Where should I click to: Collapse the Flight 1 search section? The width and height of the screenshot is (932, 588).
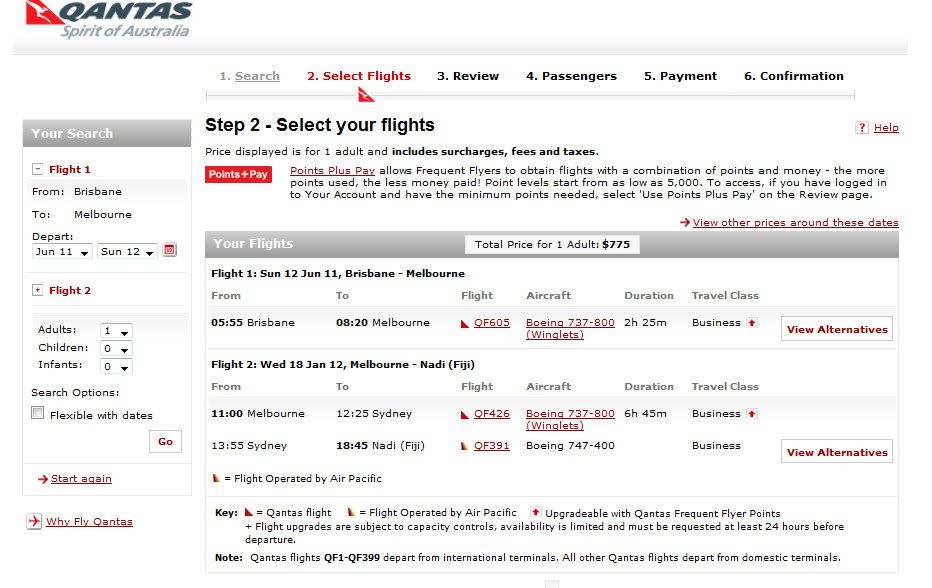tap(37, 169)
